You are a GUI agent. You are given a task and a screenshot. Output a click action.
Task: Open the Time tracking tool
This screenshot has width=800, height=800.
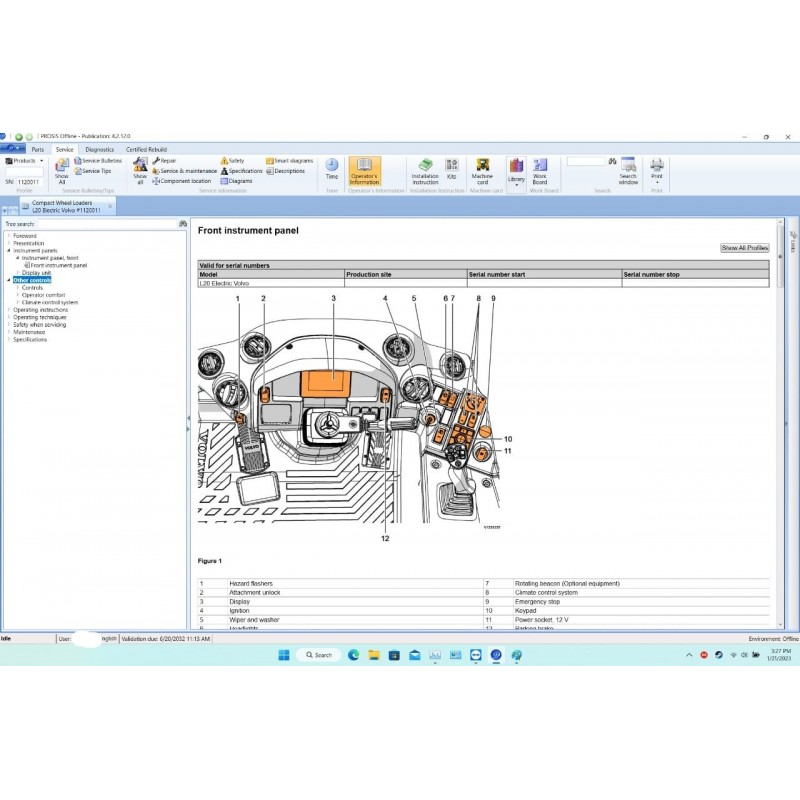click(331, 170)
